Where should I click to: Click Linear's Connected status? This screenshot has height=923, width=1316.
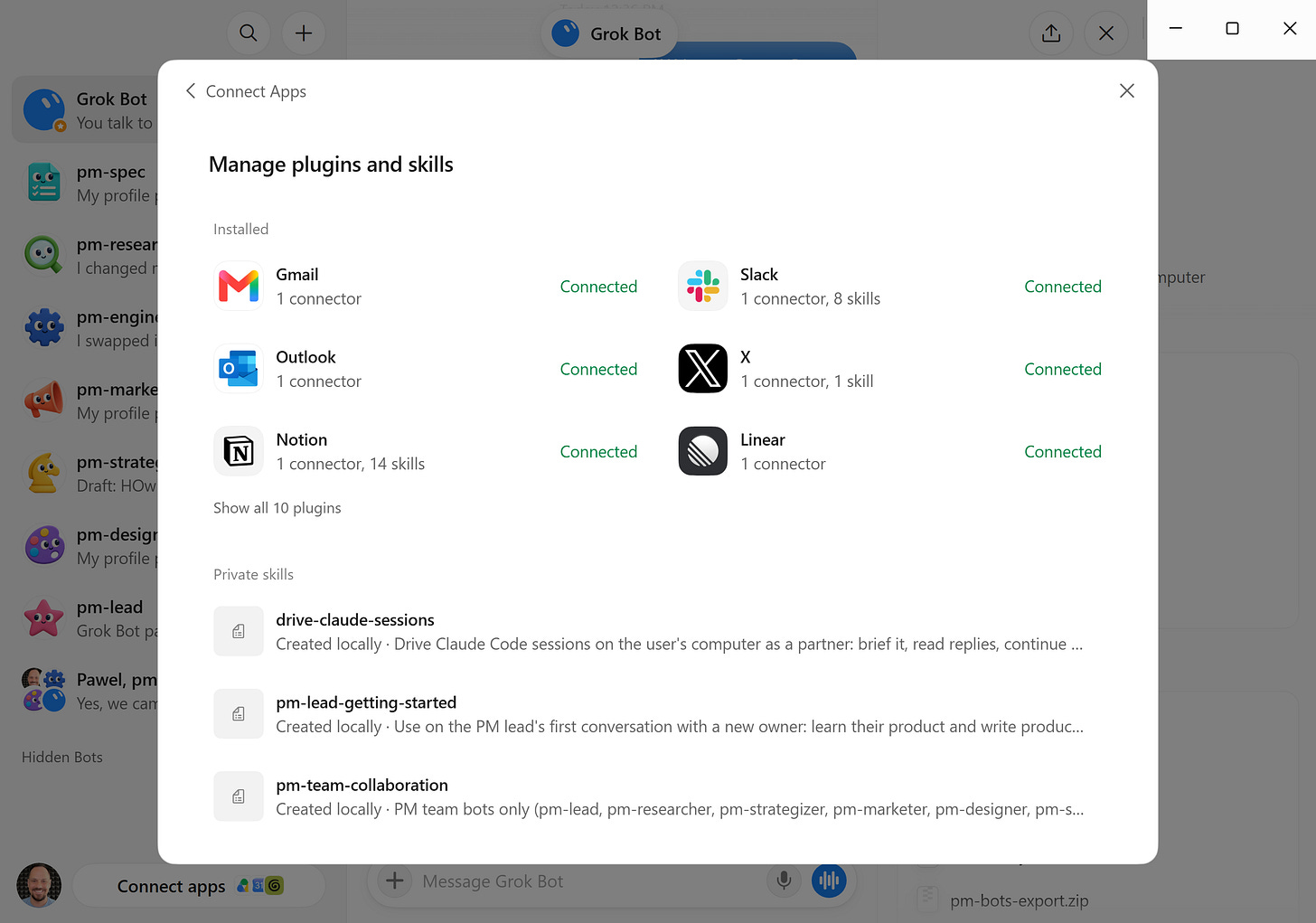(x=1063, y=452)
